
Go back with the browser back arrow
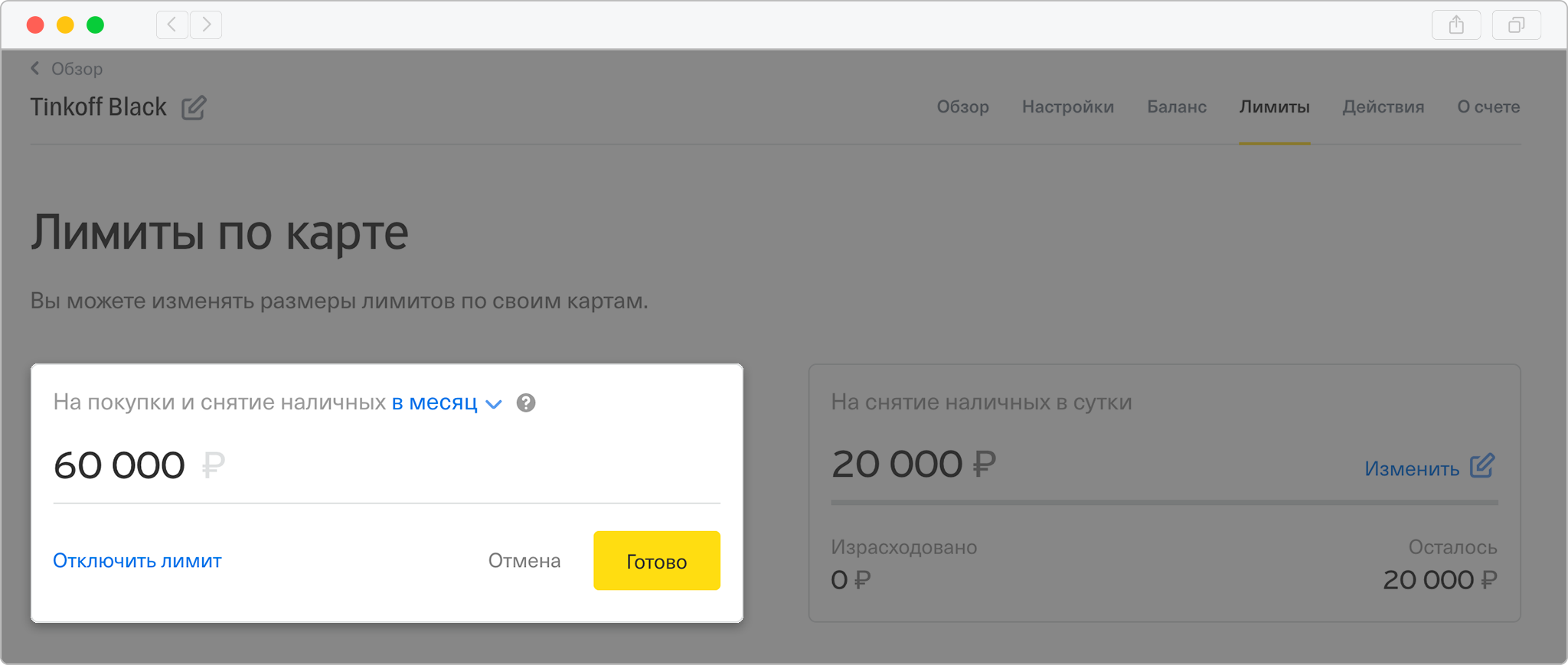coord(172,25)
